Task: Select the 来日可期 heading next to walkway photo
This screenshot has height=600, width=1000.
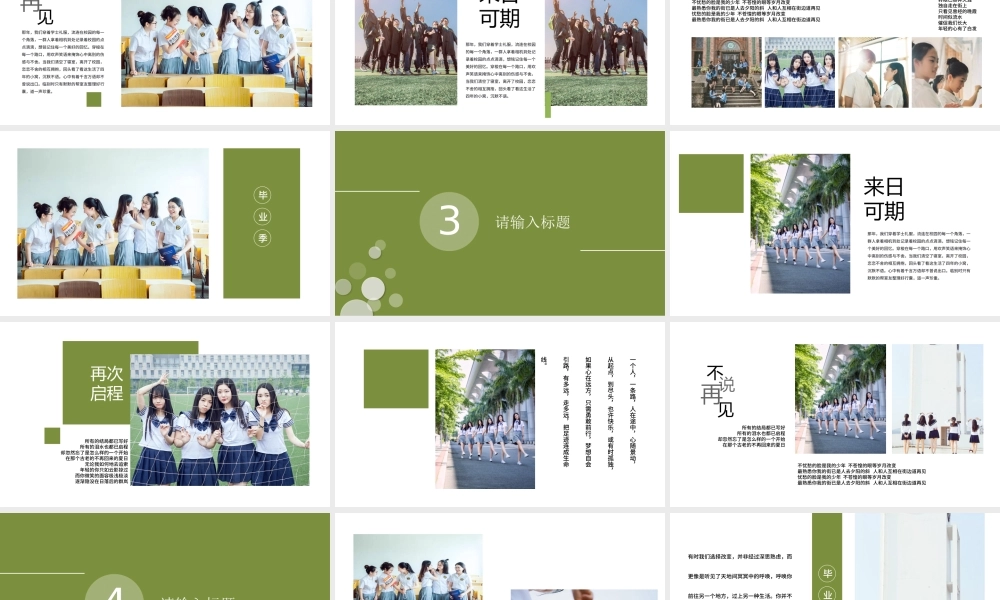Action: [x=884, y=199]
